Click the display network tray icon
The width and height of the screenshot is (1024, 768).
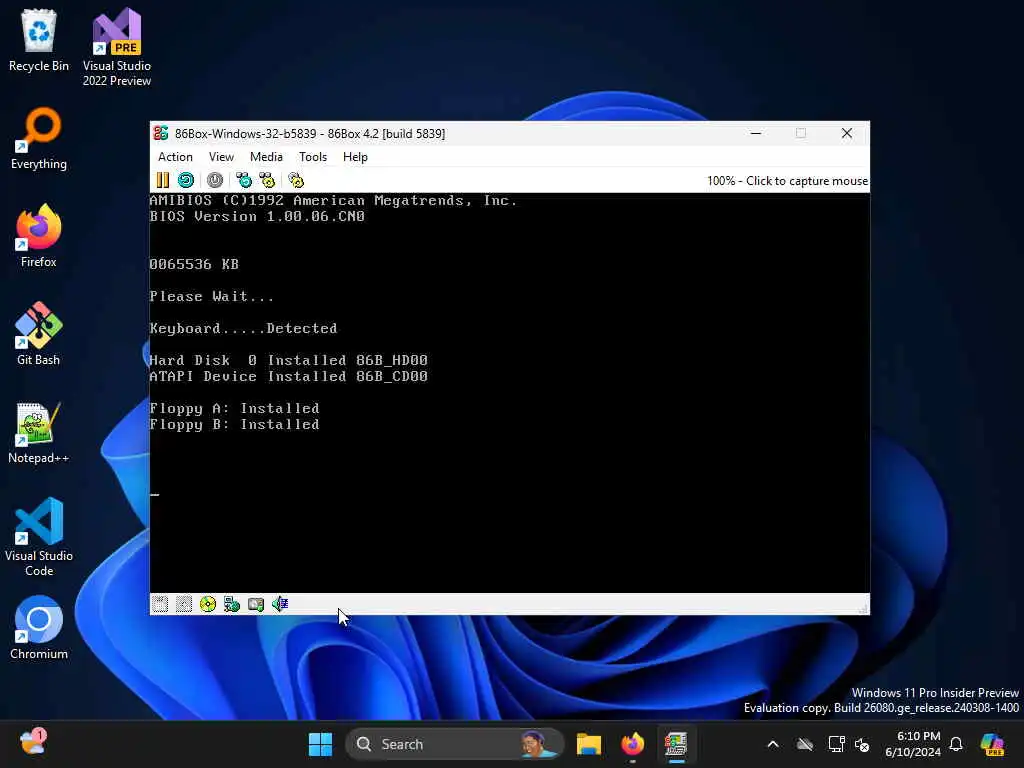point(836,744)
